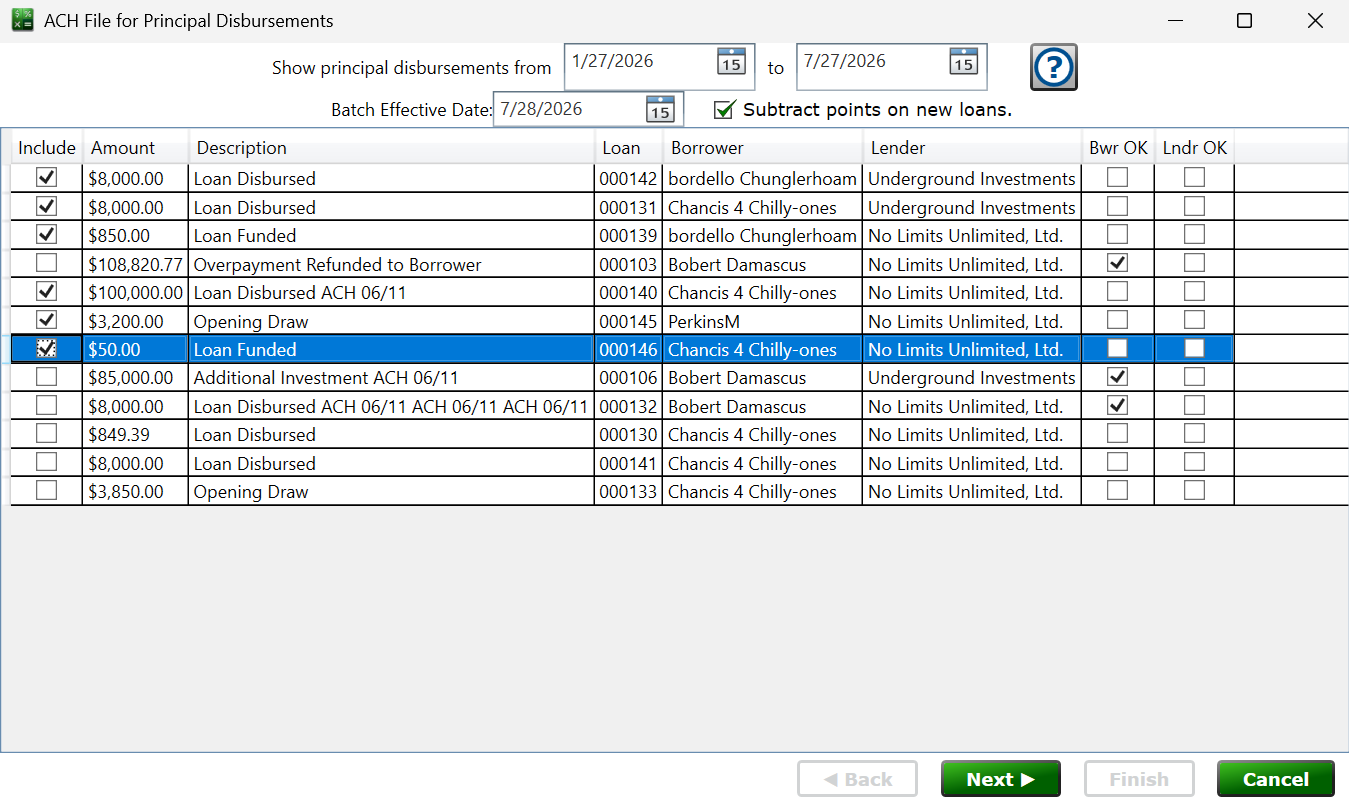Uncheck Include for loan 000139
1349x812 pixels.
pos(46,235)
